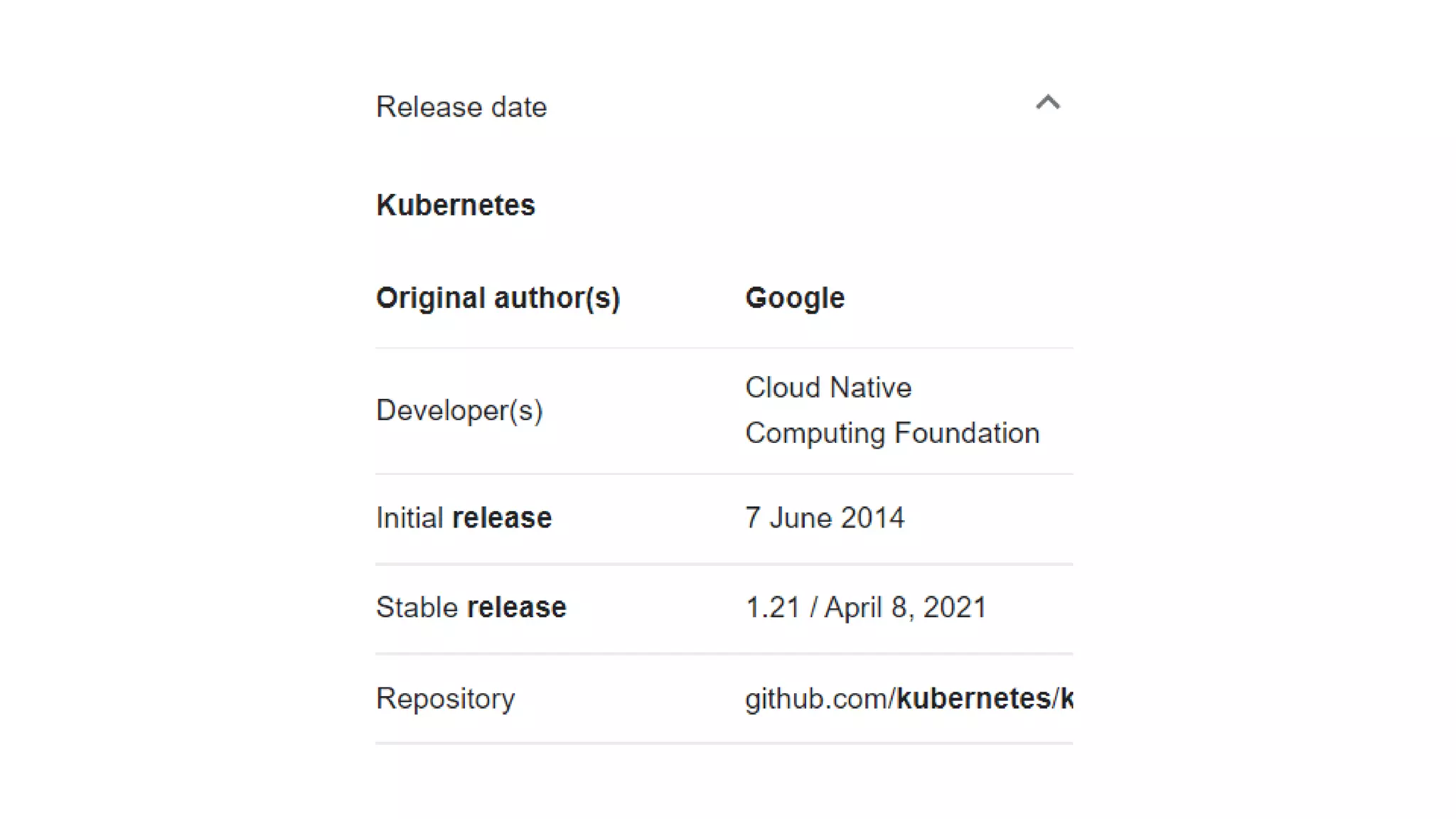Click the Repository label
Screen dimensions: 1456x819
click(445, 699)
